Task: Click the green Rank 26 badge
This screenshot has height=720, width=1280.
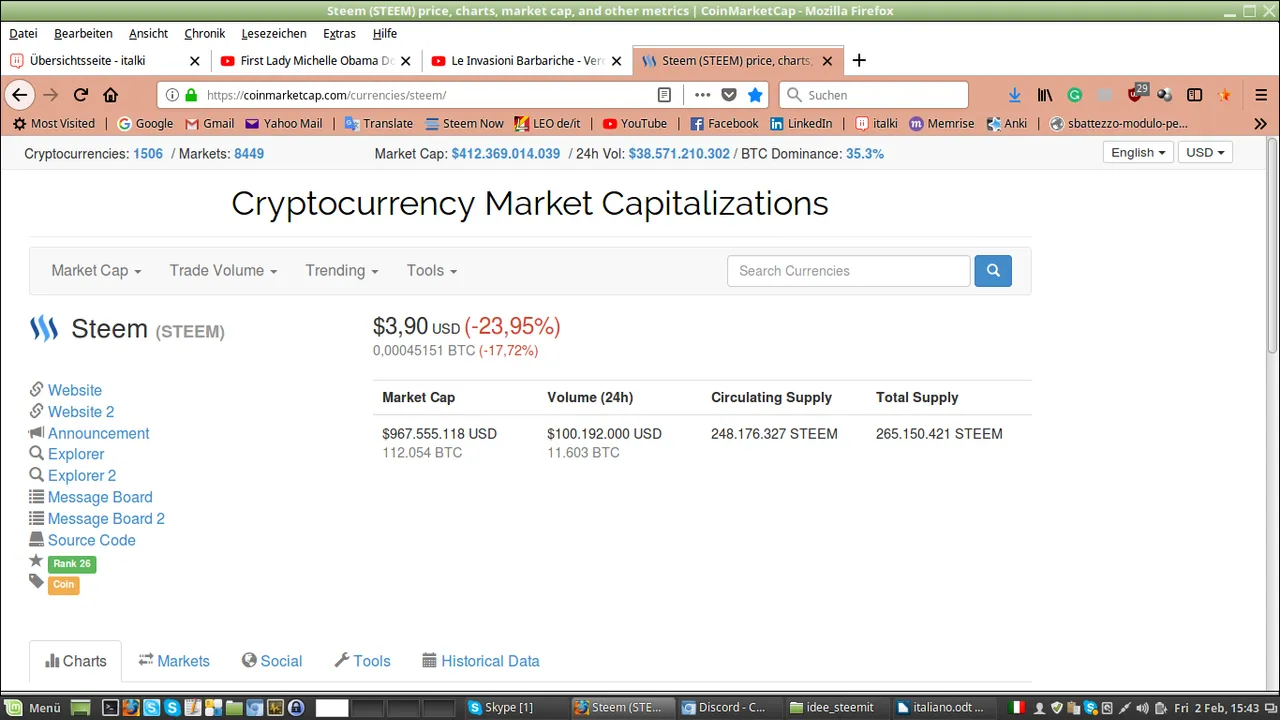Action: (72, 564)
